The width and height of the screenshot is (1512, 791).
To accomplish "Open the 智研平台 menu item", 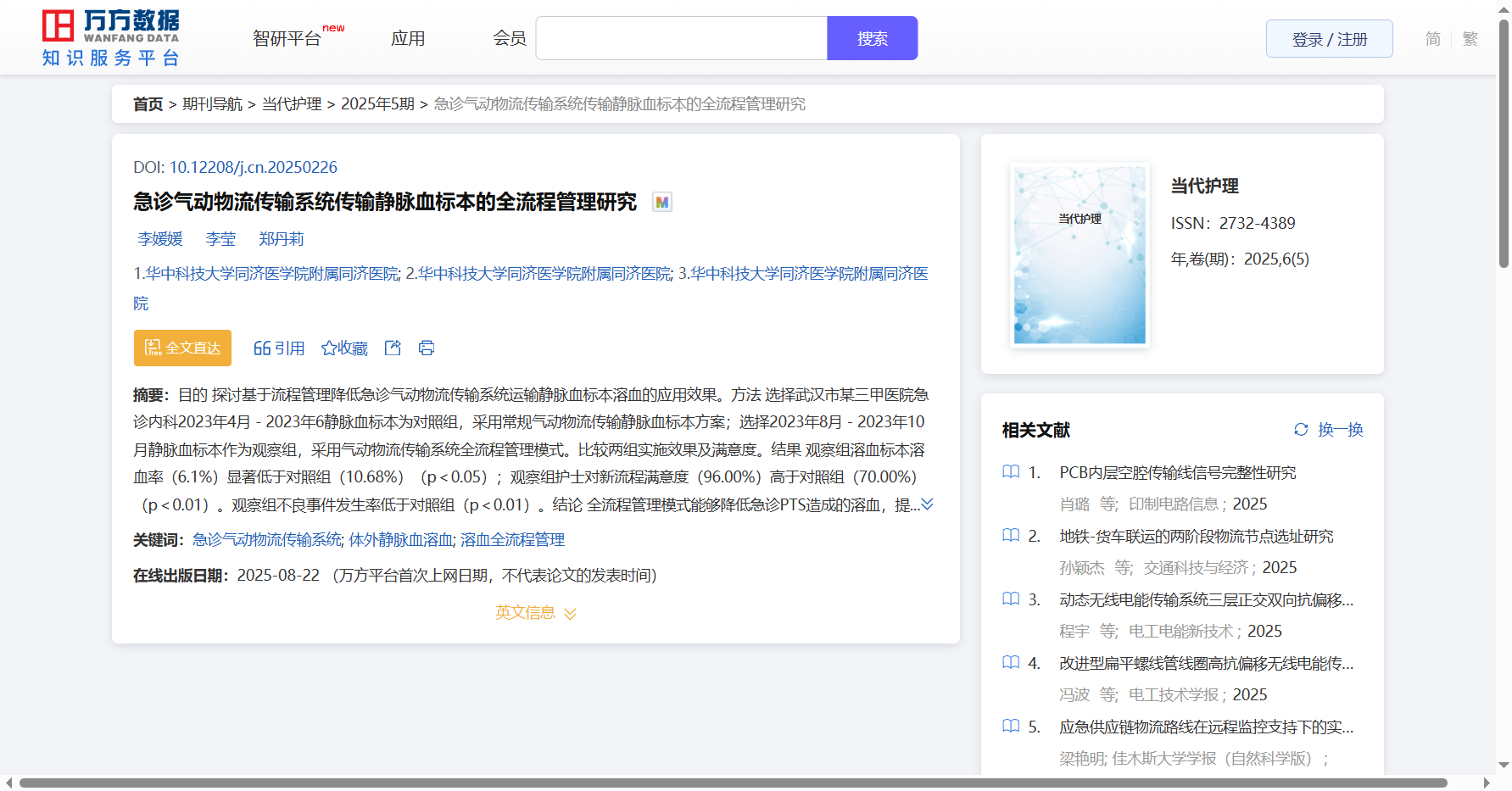I will point(287,39).
